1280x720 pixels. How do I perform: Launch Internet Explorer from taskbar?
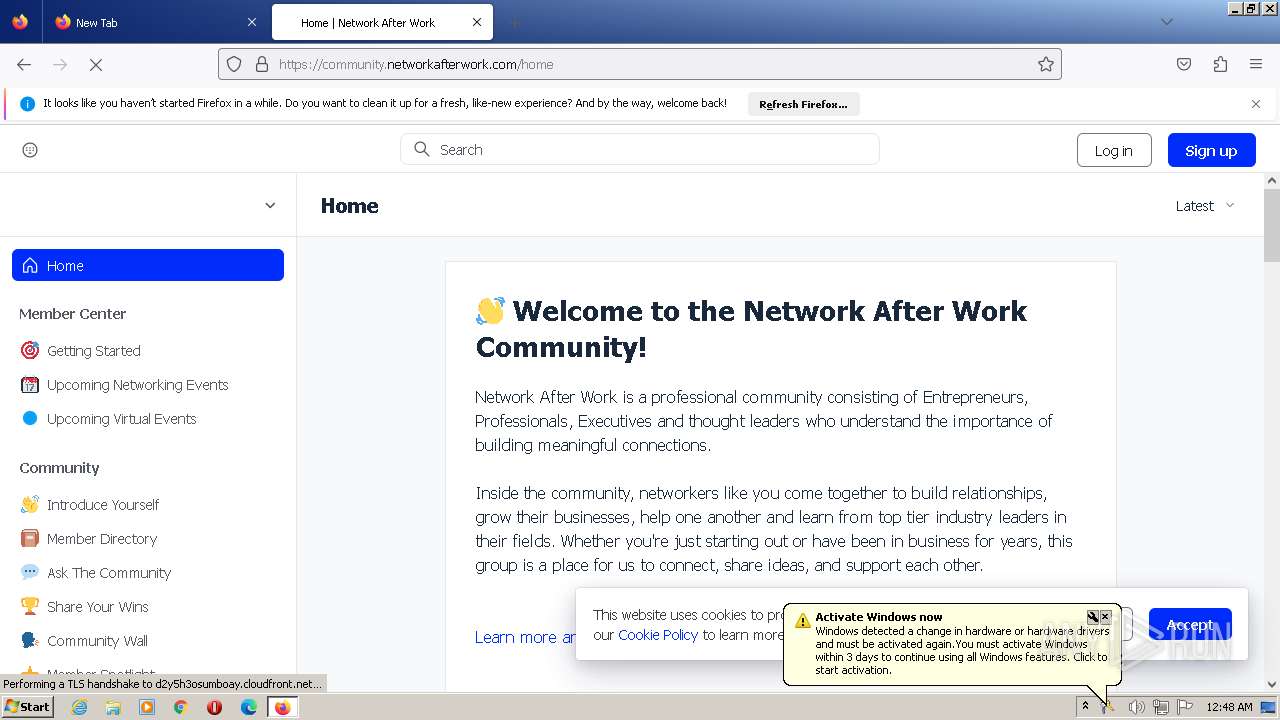tap(79, 707)
